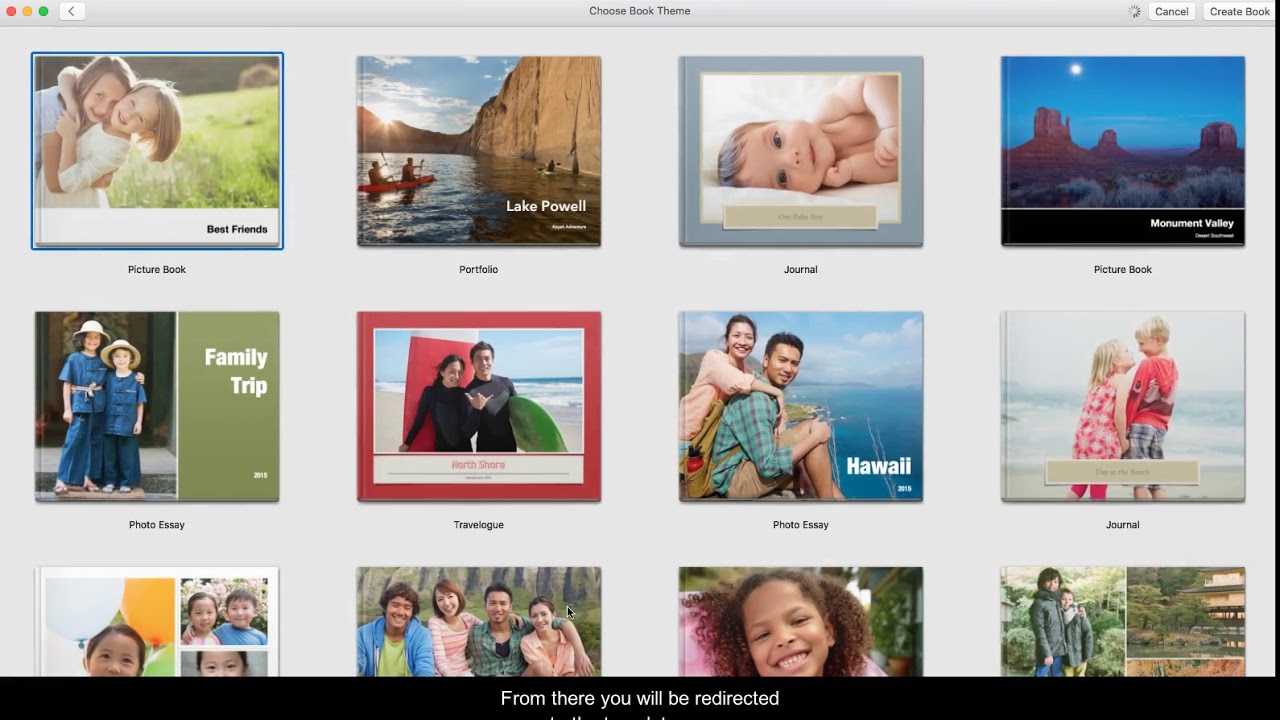Choose the Lake Powell Portfolio theme

click(479, 151)
